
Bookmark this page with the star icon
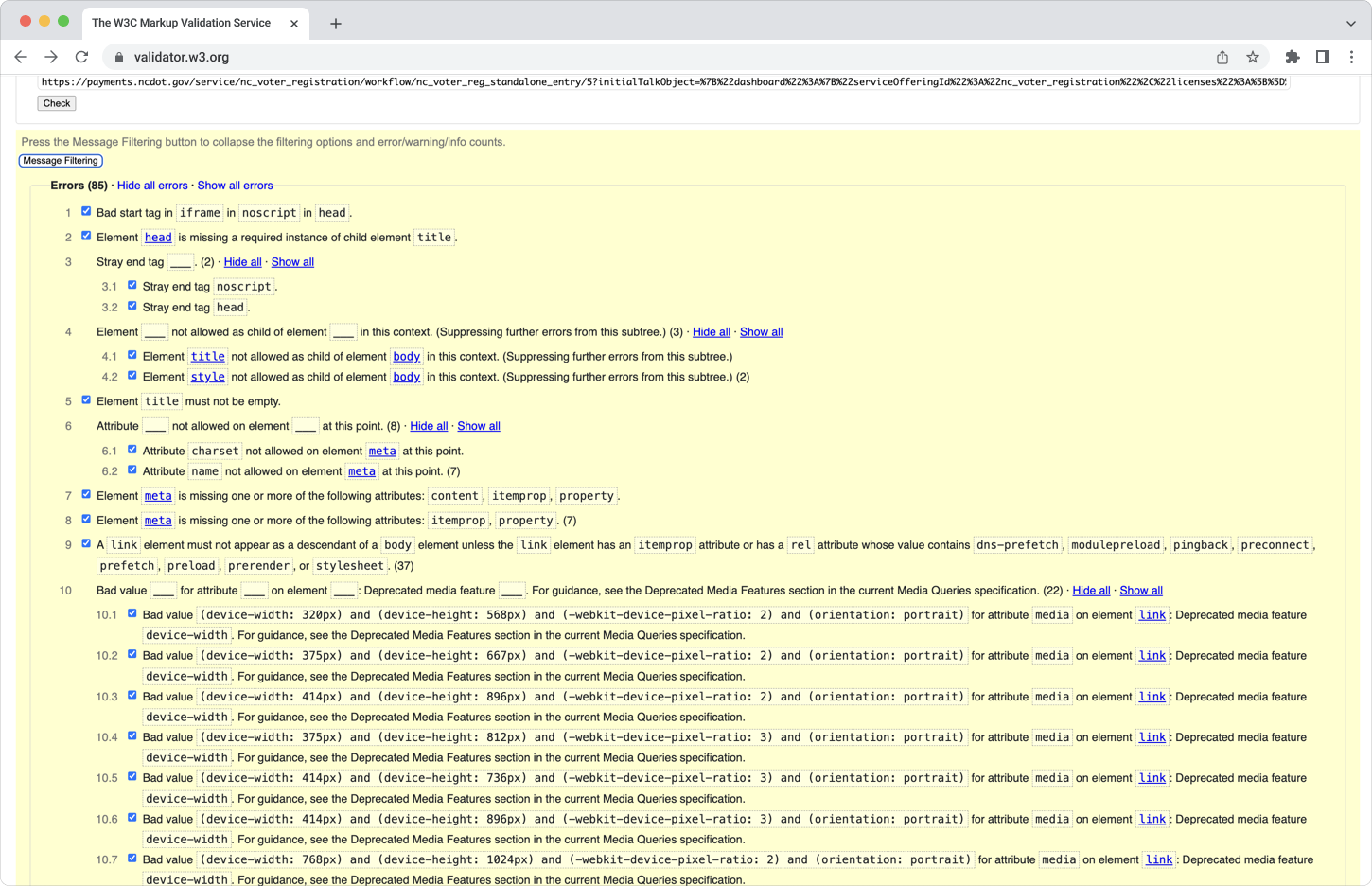(x=1253, y=57)
